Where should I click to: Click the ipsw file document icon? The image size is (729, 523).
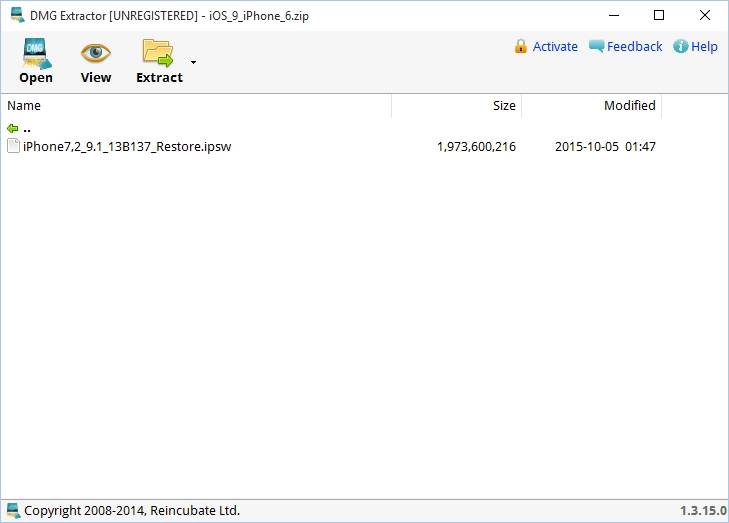point(13,146)
